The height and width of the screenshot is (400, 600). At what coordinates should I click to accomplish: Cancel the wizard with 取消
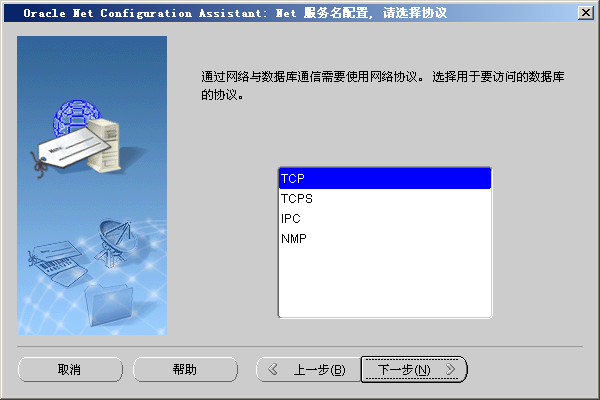70,369
